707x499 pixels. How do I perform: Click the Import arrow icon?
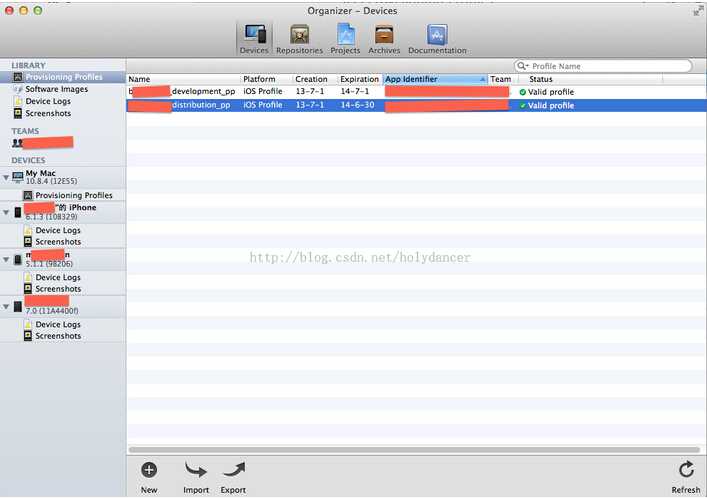pyautogui.click(x=196, y=470)
